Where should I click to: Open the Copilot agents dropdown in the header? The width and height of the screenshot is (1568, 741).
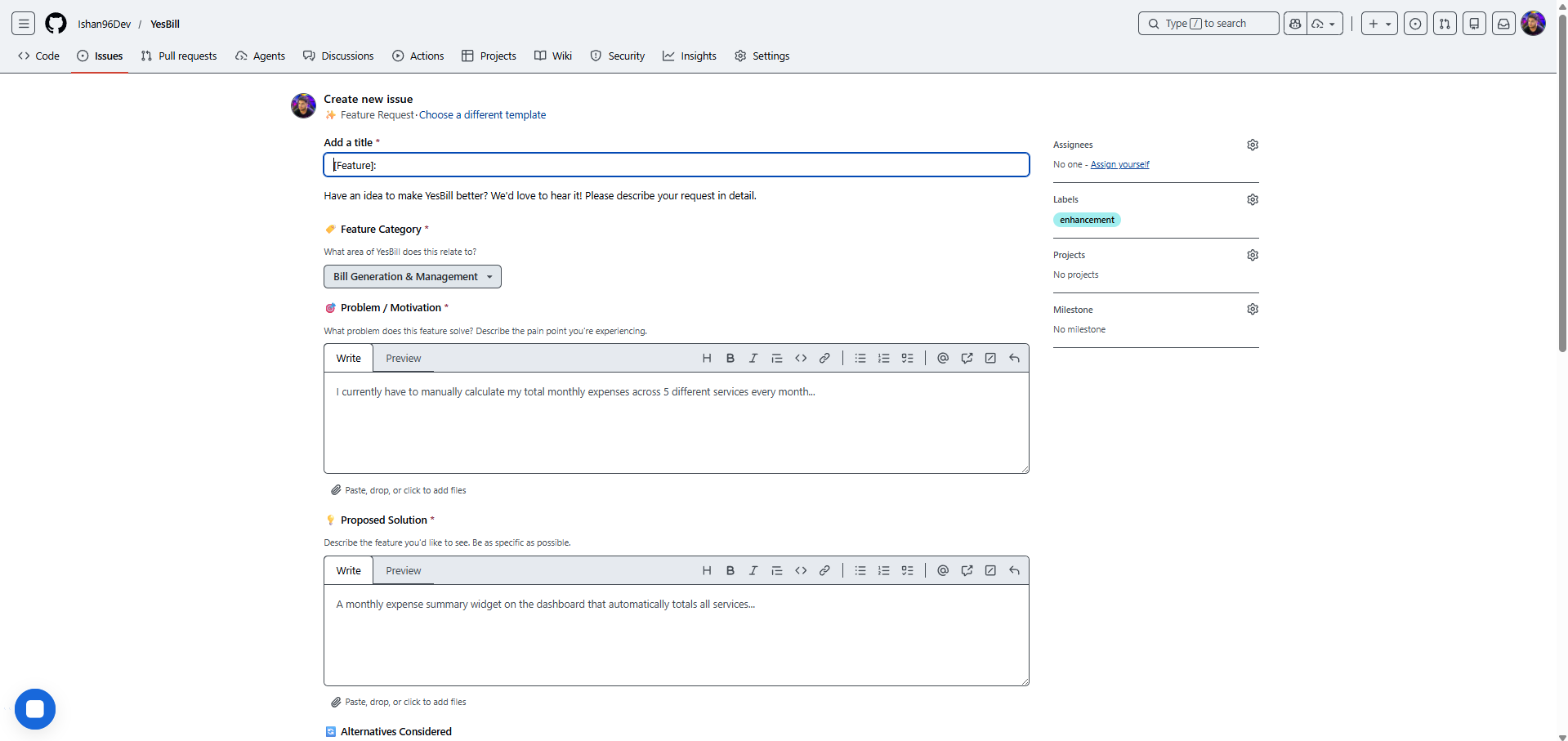tap(1325, 24)
